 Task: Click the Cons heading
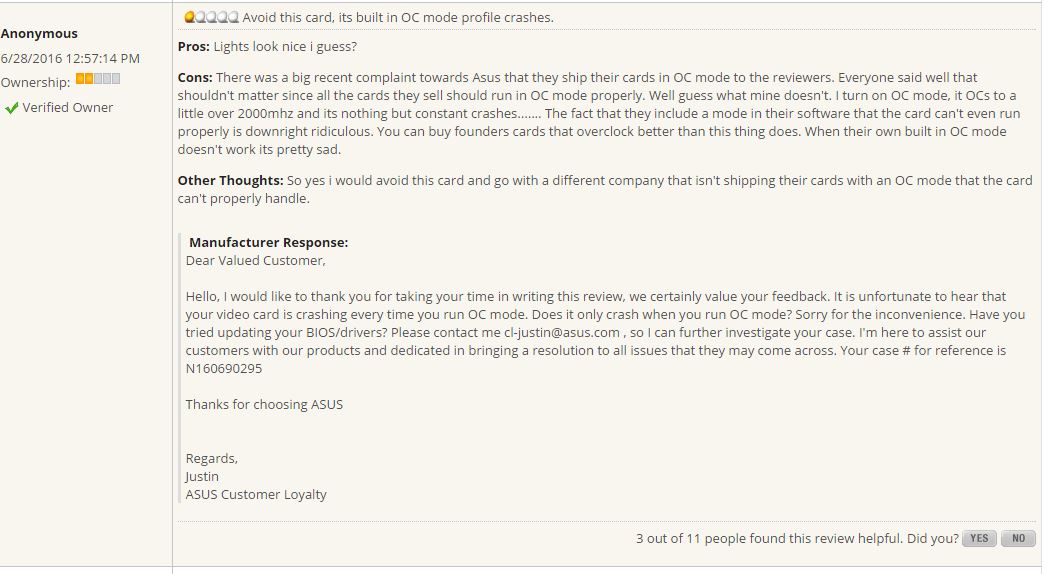[195, 78]
